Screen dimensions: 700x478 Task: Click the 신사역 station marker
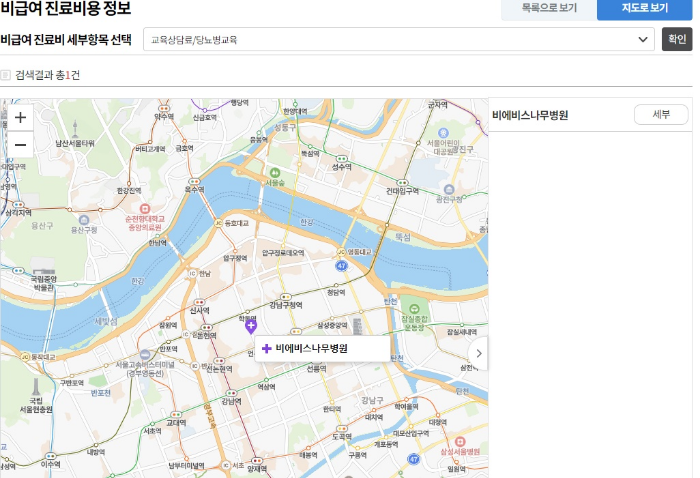tap(199, 302)
